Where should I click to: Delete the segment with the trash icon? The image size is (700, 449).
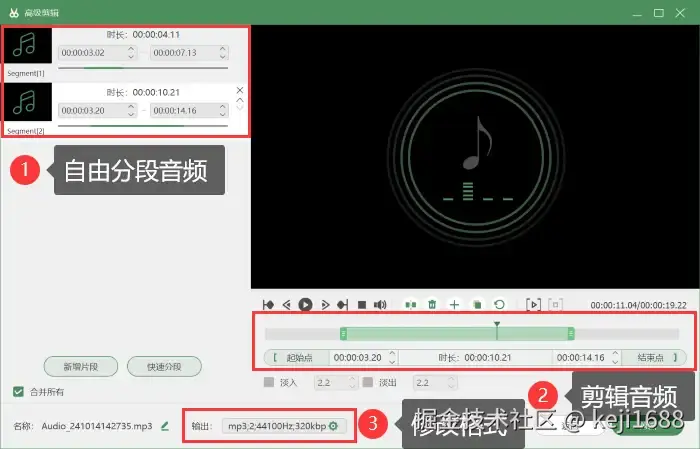432,305
